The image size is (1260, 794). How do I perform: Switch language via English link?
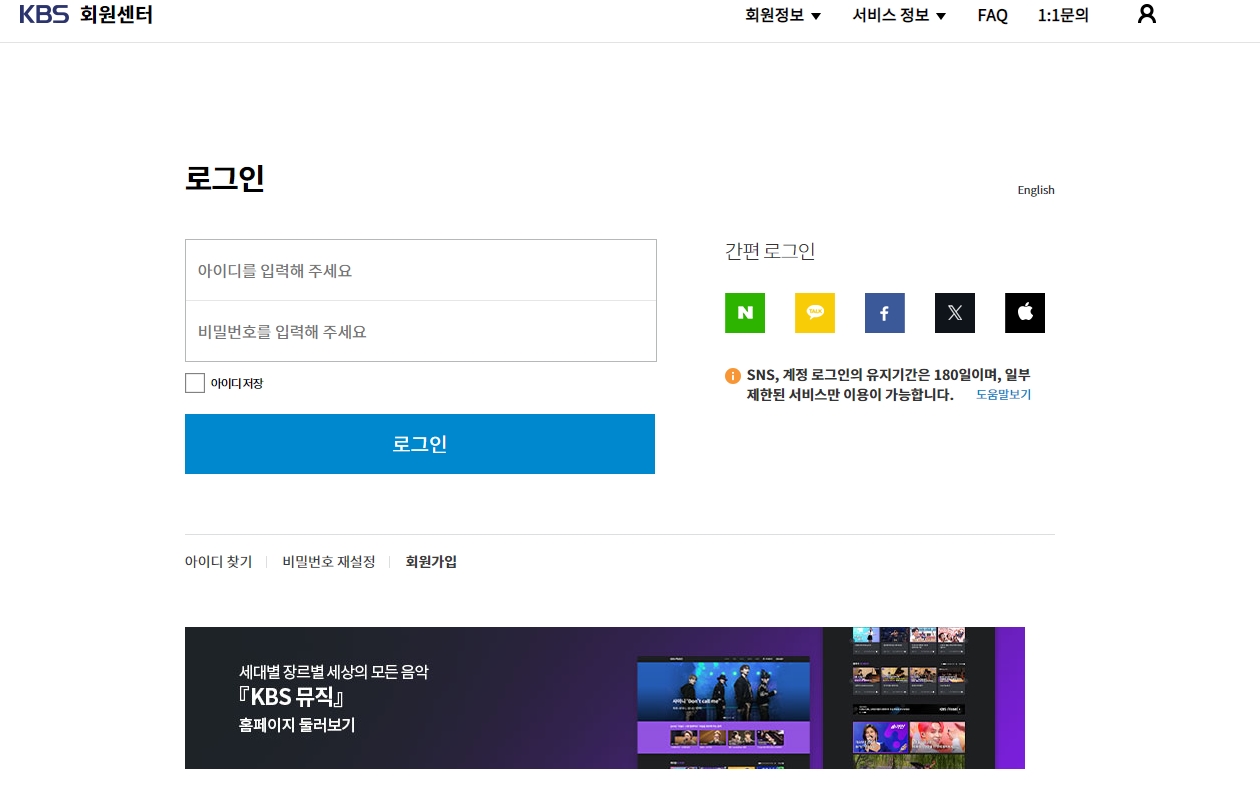coord(1036,190)
